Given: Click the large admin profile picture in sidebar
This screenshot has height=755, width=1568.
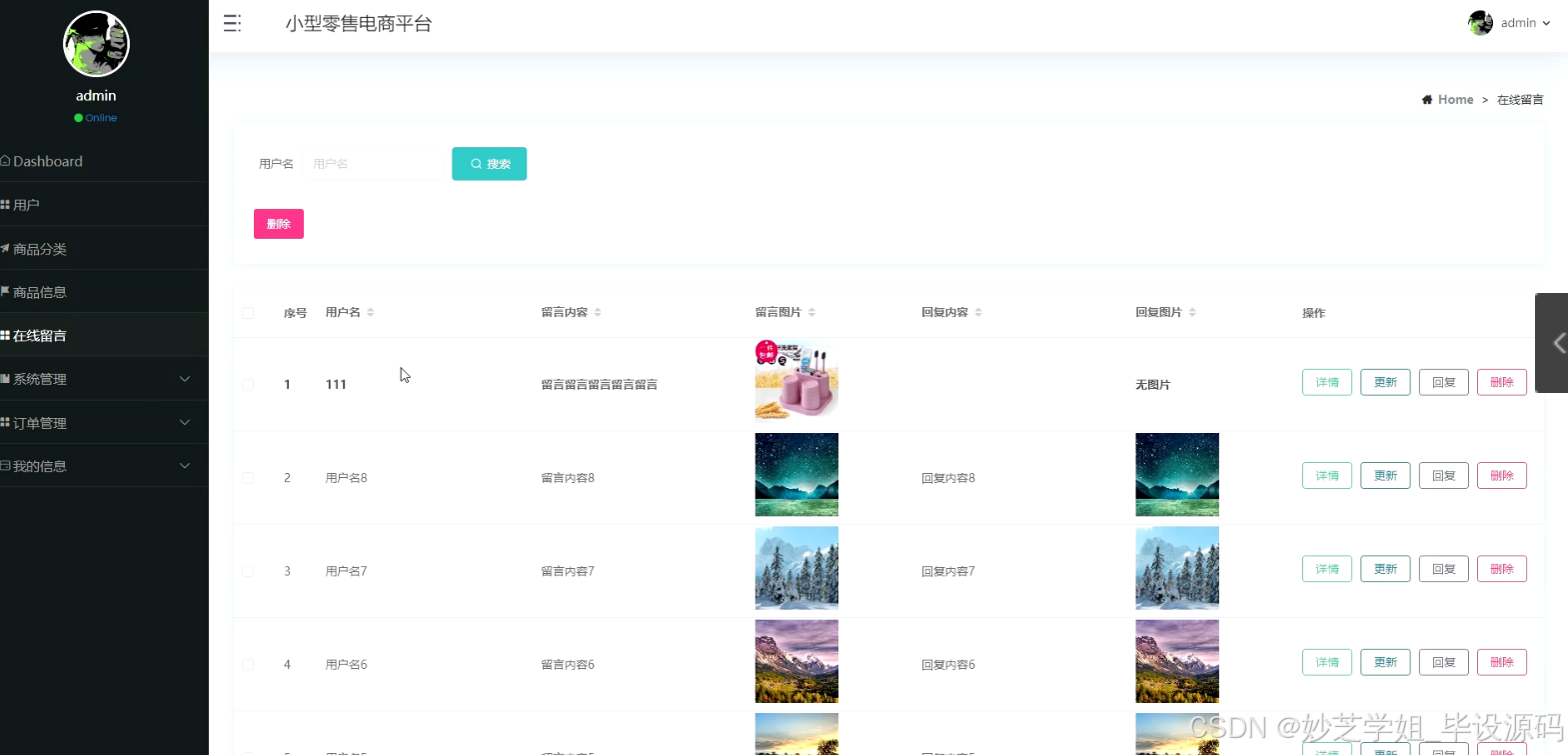Looking at the screenshot, I should 96,44.
